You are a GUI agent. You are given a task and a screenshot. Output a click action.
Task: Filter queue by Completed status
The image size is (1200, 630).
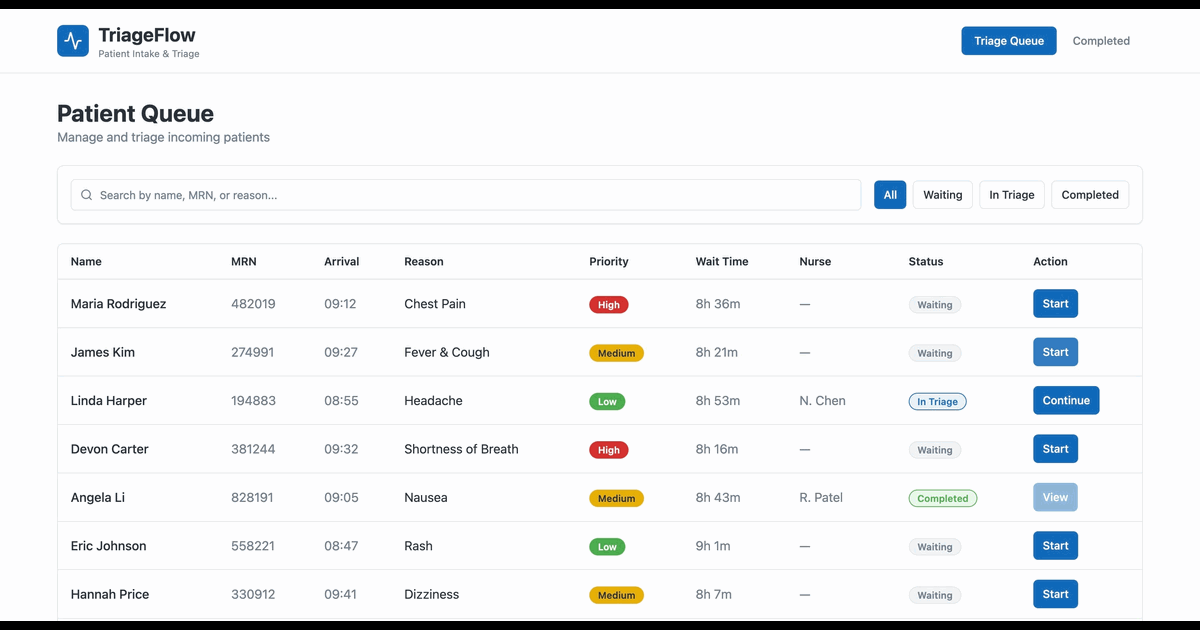(1090, 195)
